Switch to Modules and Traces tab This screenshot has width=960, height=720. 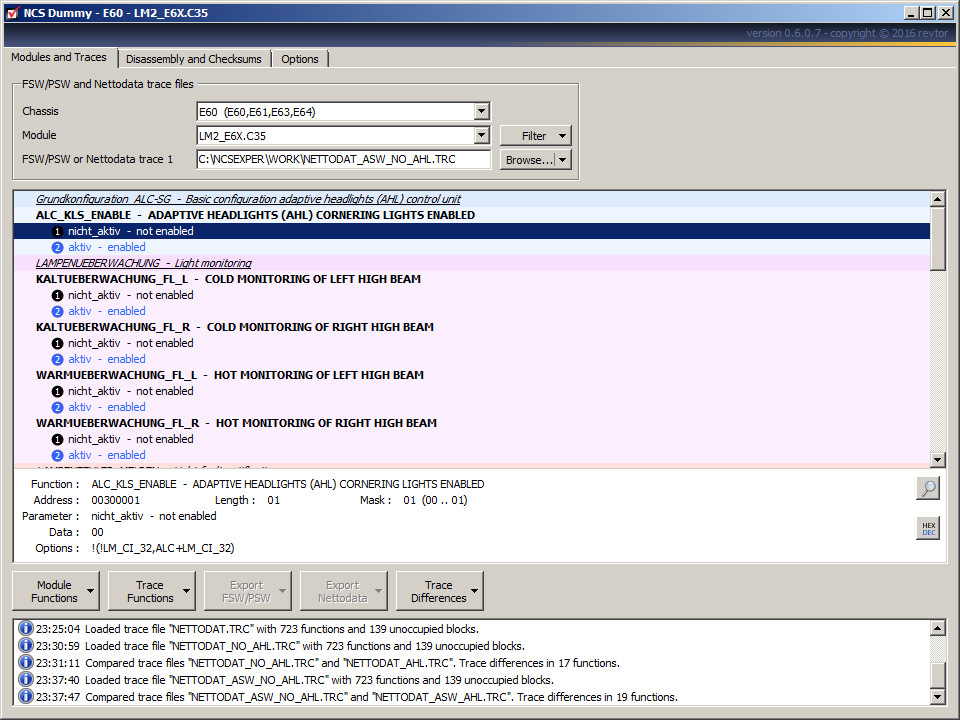coord(59,57)
